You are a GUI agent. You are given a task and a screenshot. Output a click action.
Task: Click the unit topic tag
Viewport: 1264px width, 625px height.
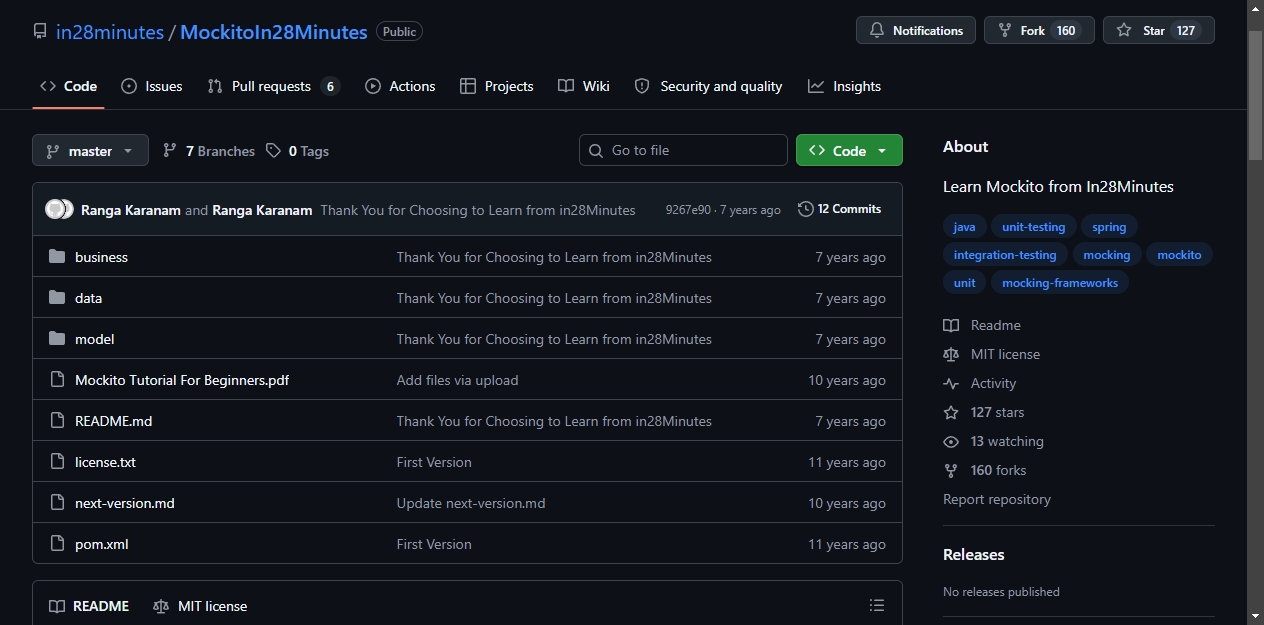(x=964, y=283)
